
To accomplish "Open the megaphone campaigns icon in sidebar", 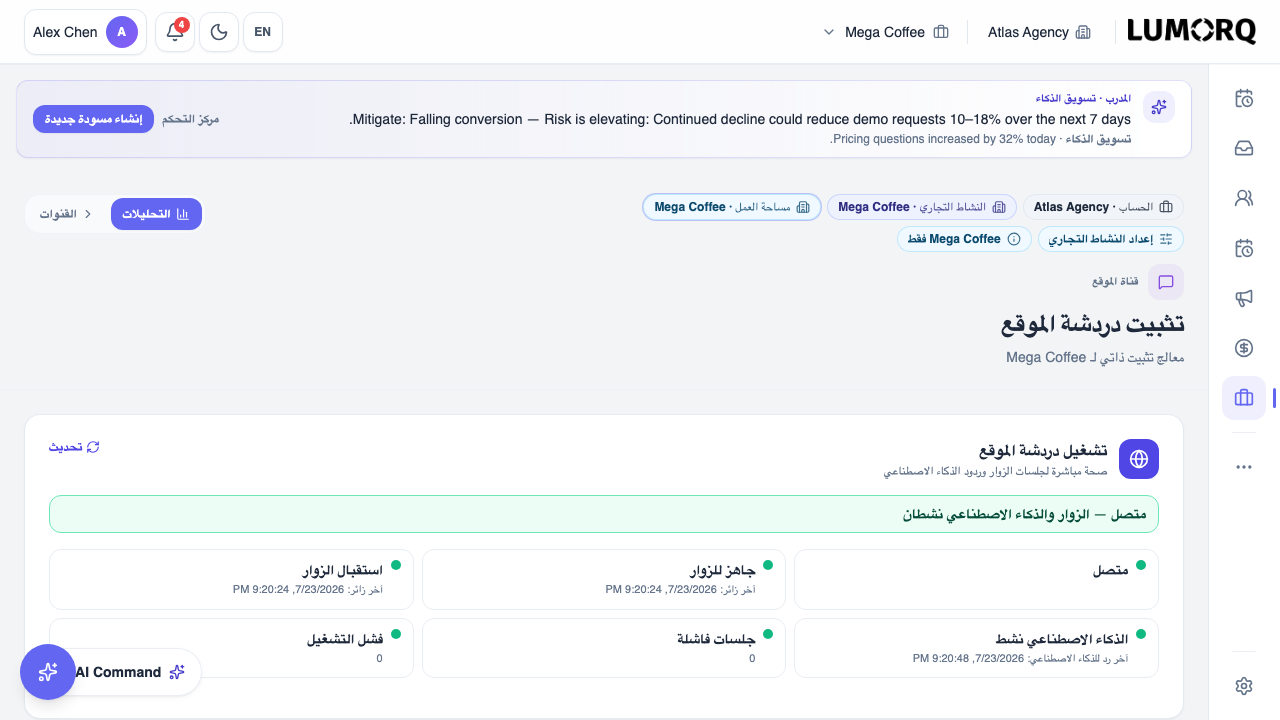I will (1244, 298).
